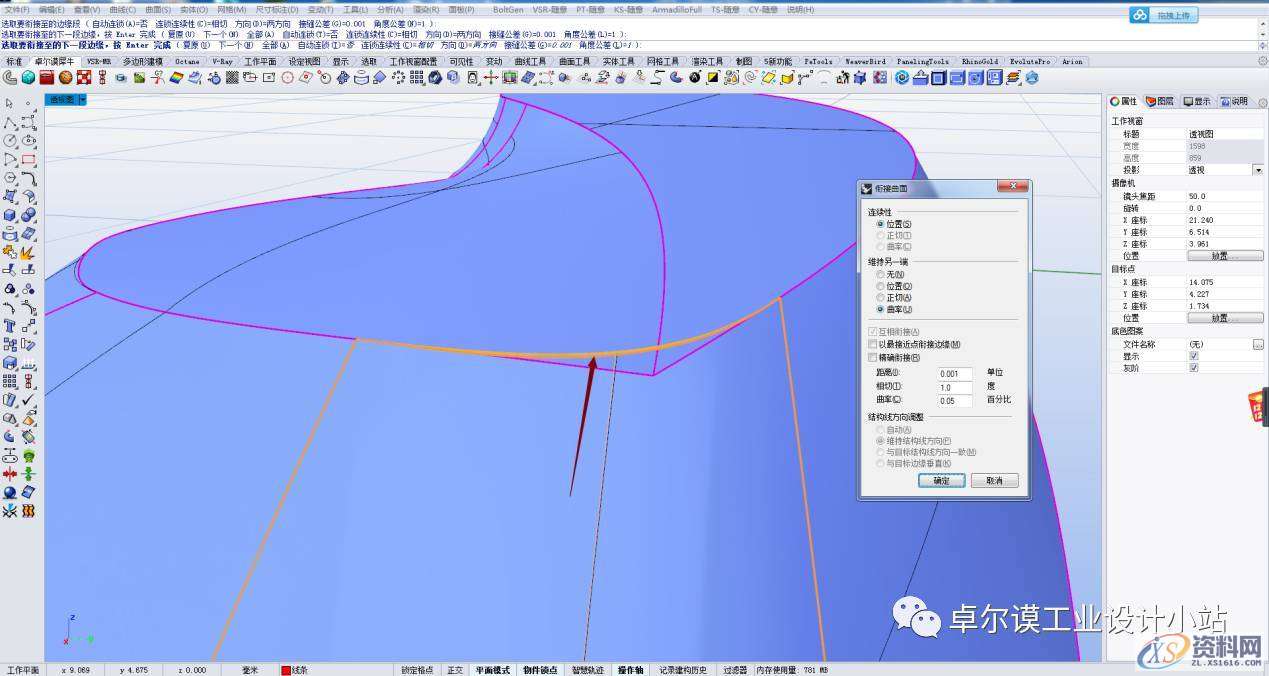
Task: Check 以最接近点衔接边缘 option
Action: pyautogui.click(x=872, y=344)
